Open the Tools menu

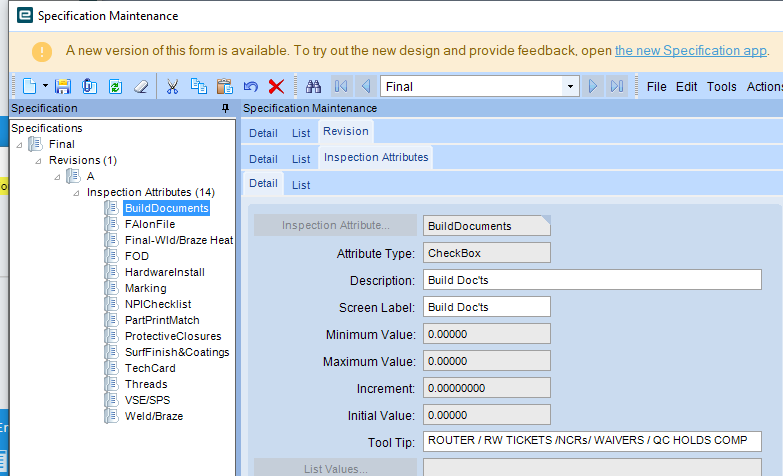(721, 86)
